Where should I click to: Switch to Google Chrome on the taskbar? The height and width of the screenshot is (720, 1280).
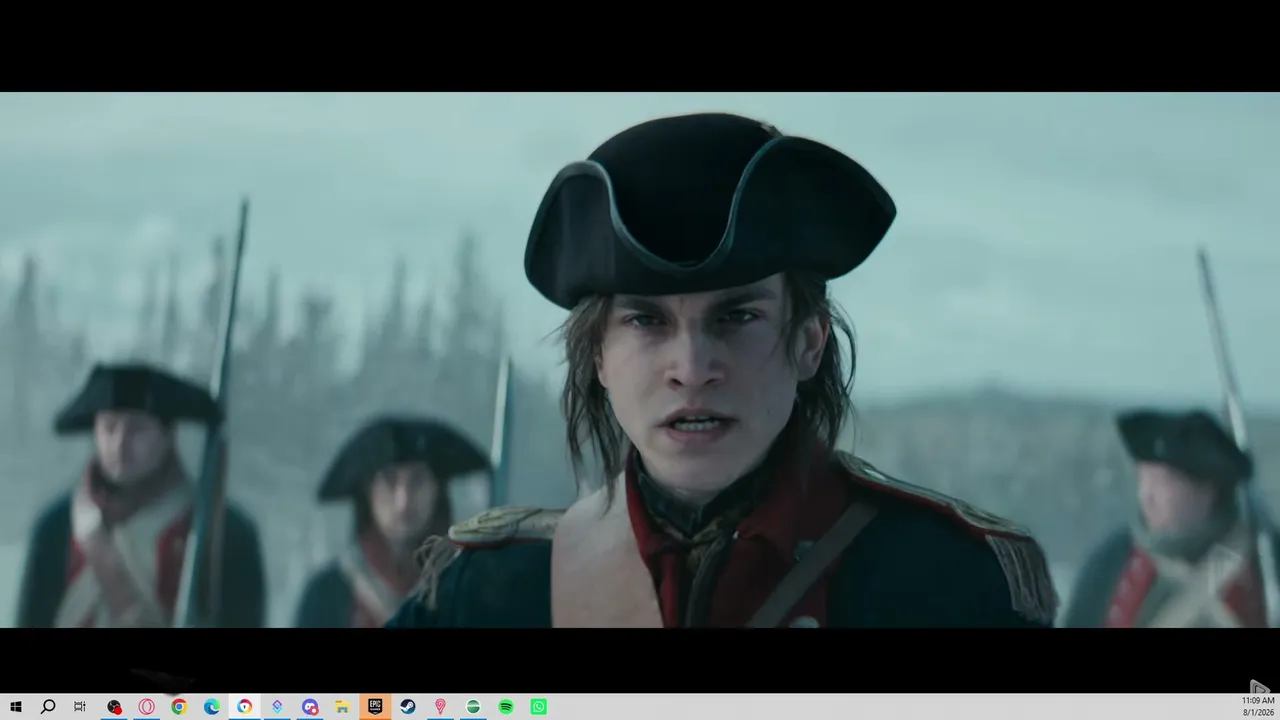[179, 707]
